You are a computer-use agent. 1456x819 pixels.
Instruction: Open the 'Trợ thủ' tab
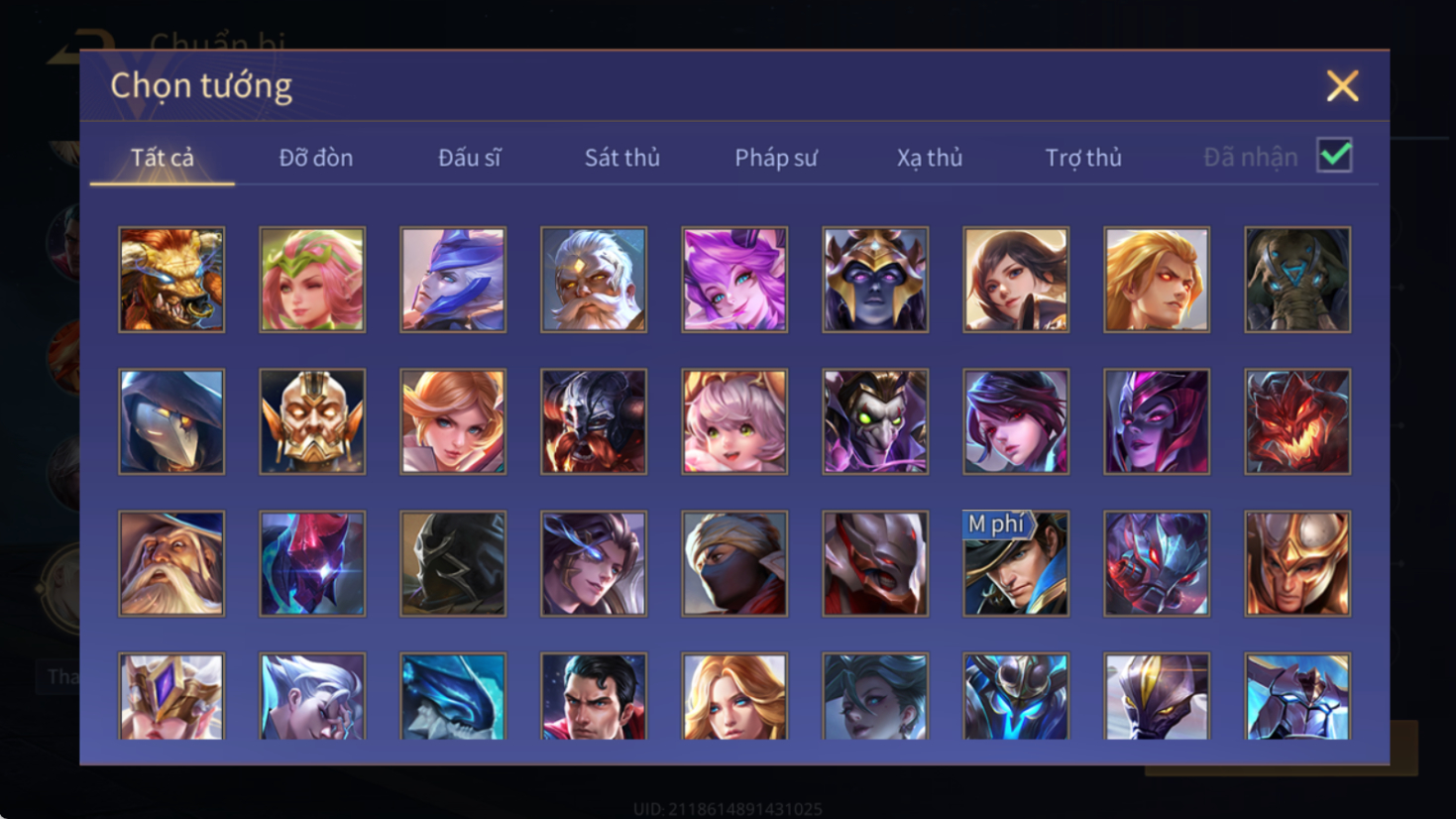[1082, 158]
